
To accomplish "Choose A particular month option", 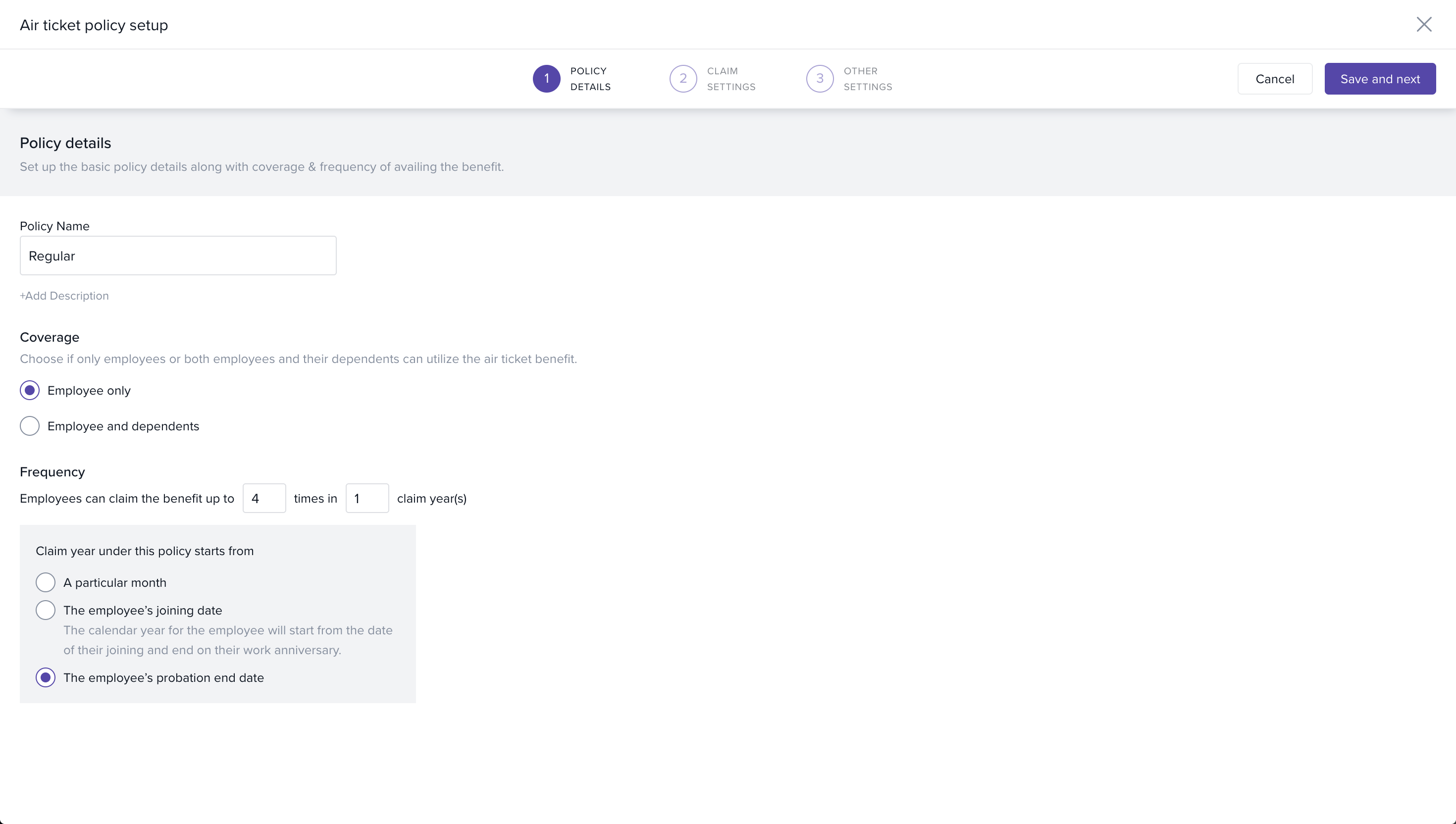I will [45, 582].
